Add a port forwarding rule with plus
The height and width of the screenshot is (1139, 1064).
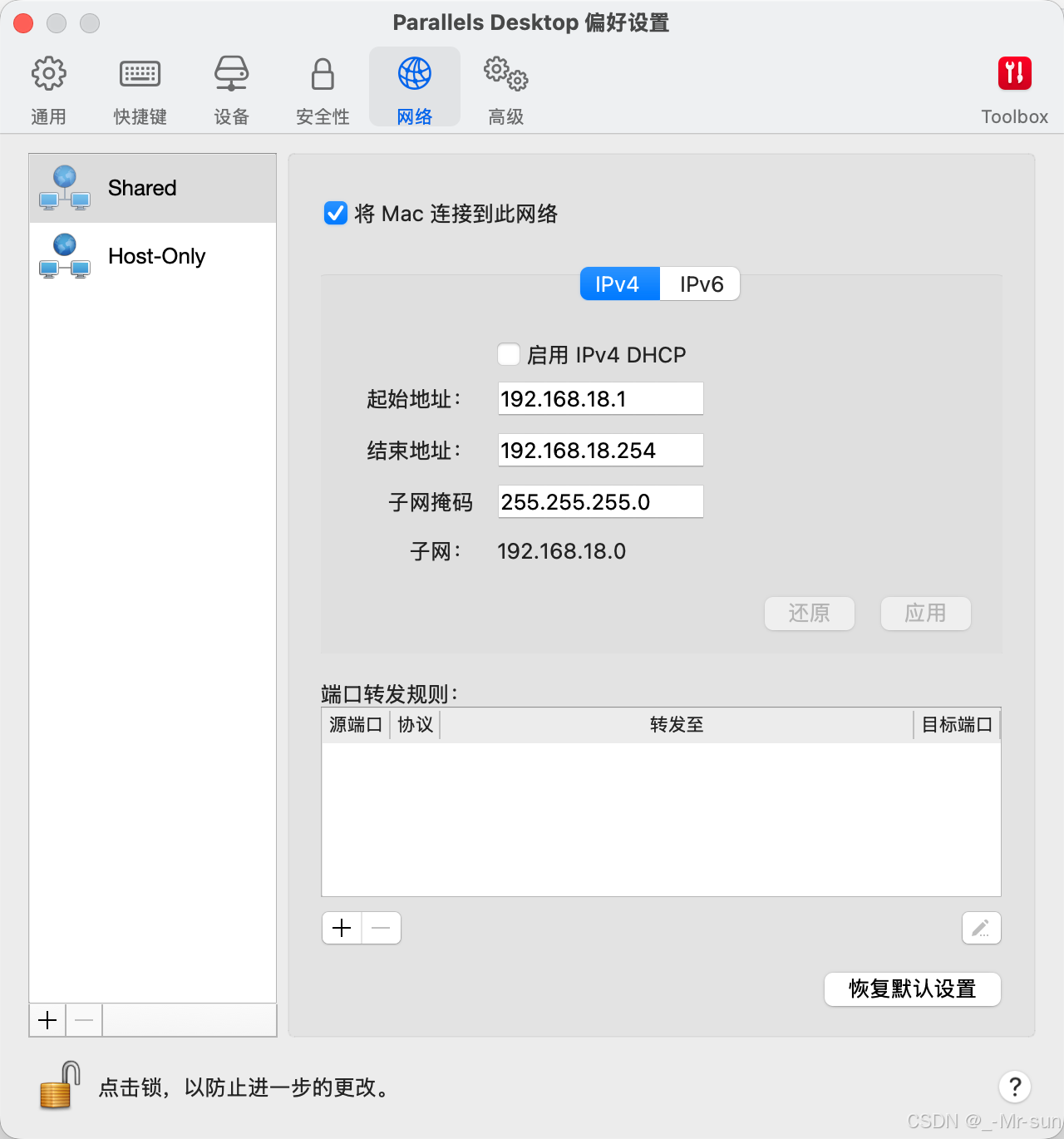click(342, 928)
